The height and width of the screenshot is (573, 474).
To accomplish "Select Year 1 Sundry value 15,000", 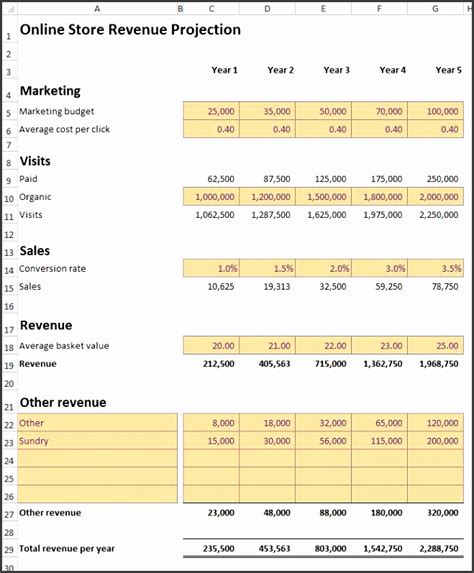I will coord(211,441).
